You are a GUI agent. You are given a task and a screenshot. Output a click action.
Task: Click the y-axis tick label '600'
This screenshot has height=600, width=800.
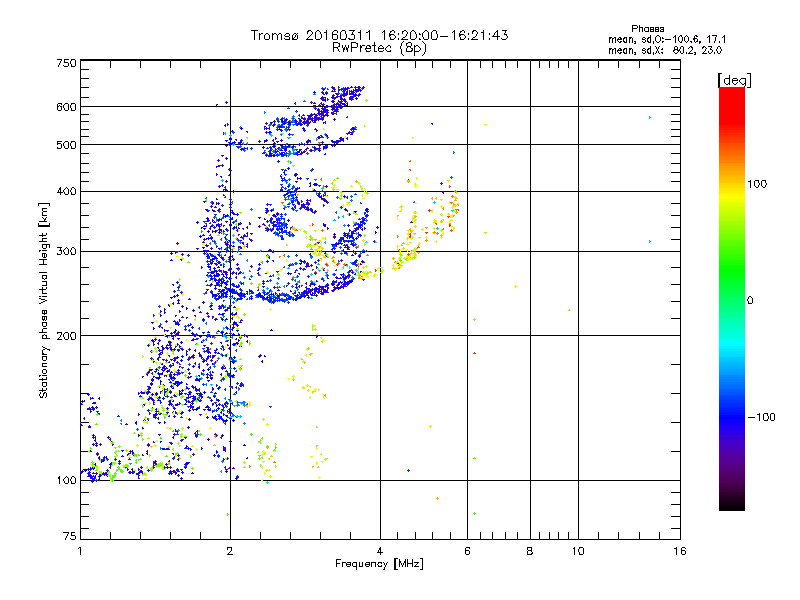click(x=66, y=107)
